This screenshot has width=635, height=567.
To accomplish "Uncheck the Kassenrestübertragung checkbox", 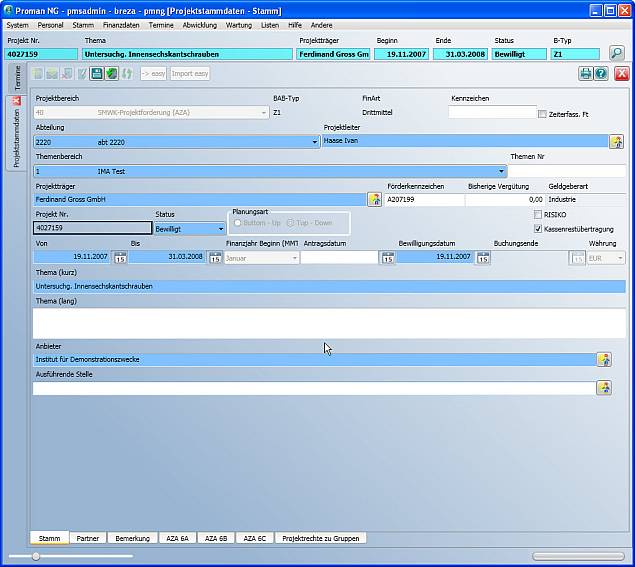I will [538, 229].
